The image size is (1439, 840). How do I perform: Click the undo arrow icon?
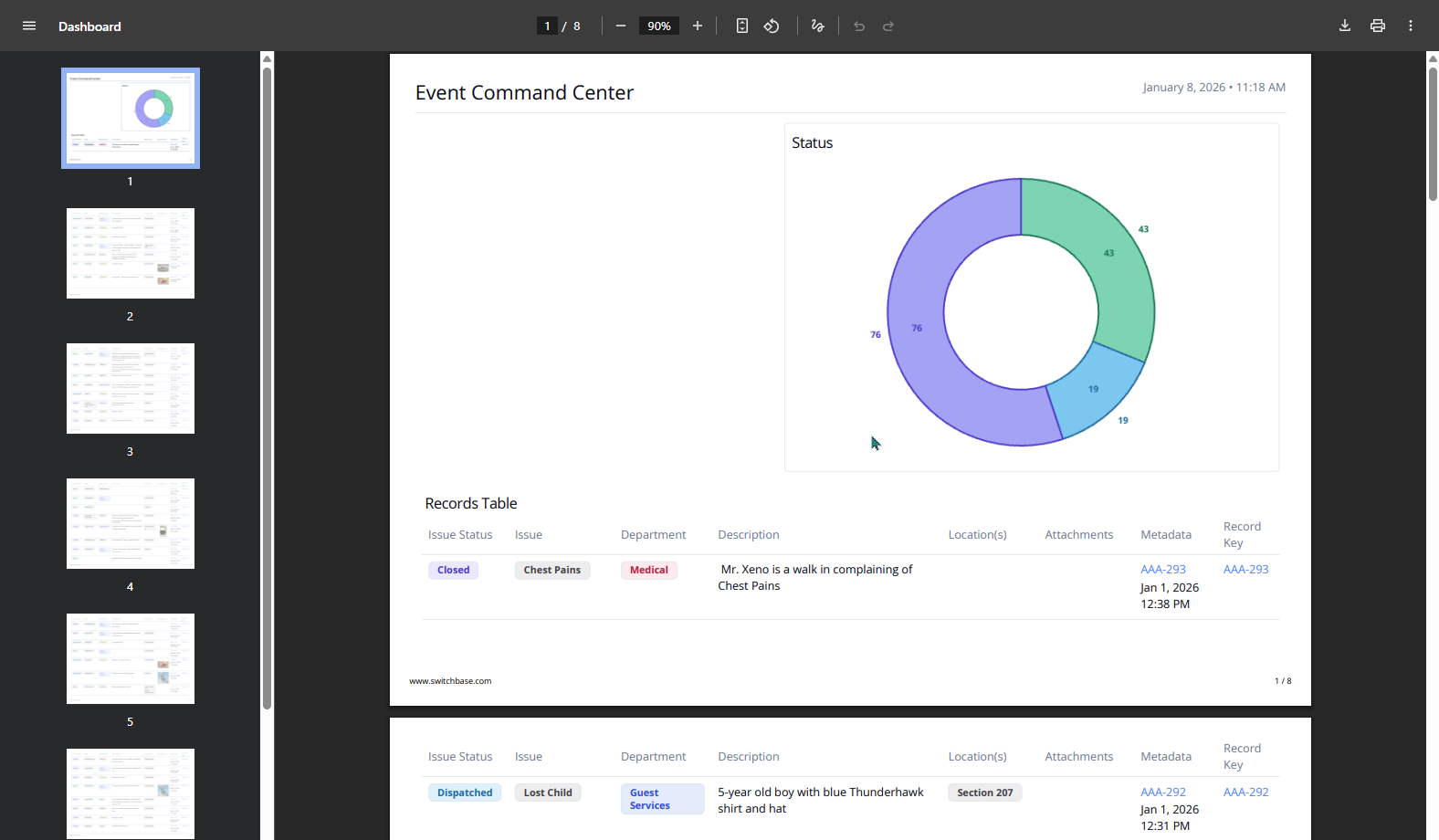point(859,26)
